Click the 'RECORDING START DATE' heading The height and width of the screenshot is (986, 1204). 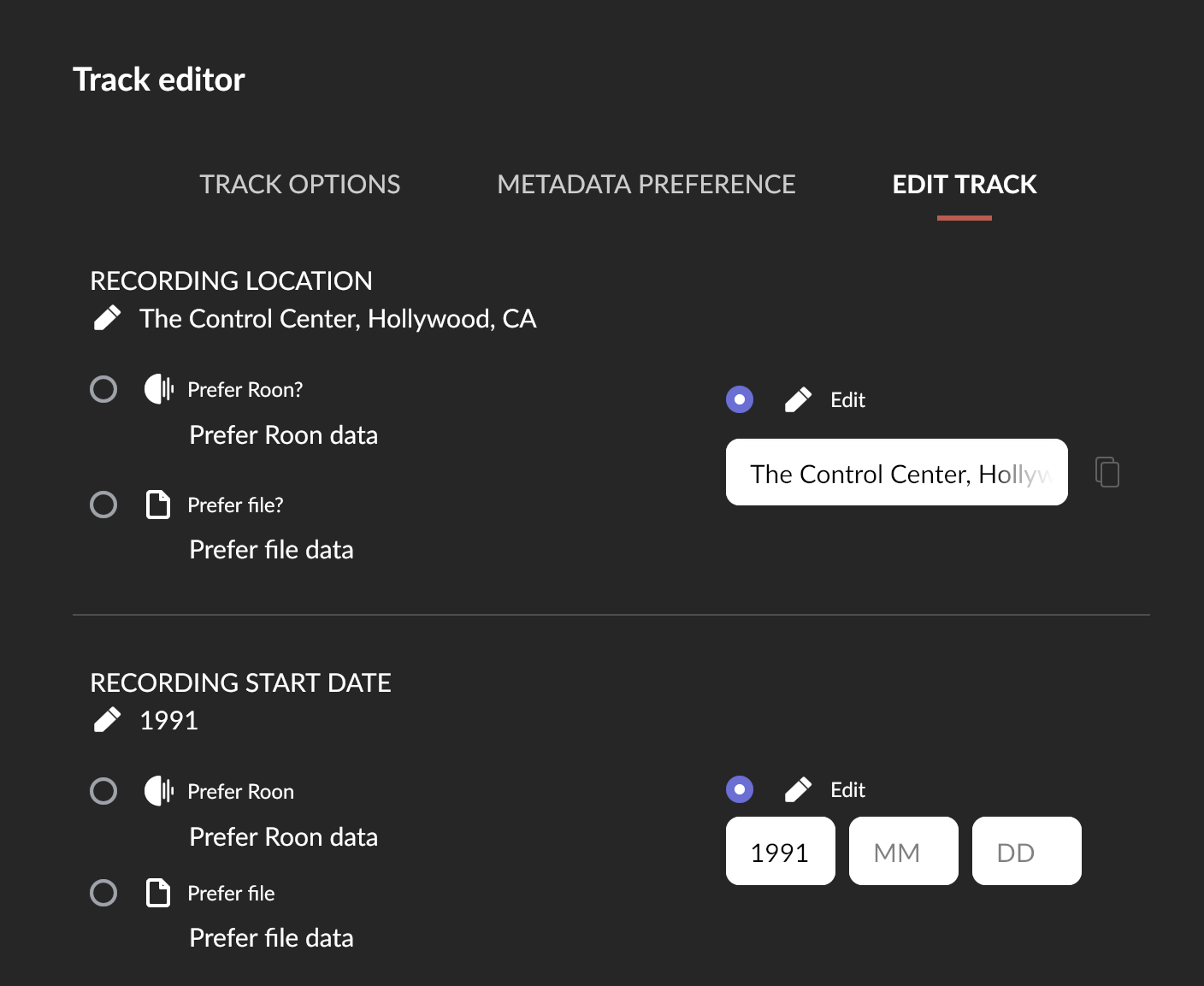pyautogui.click(x=240, y=682)
